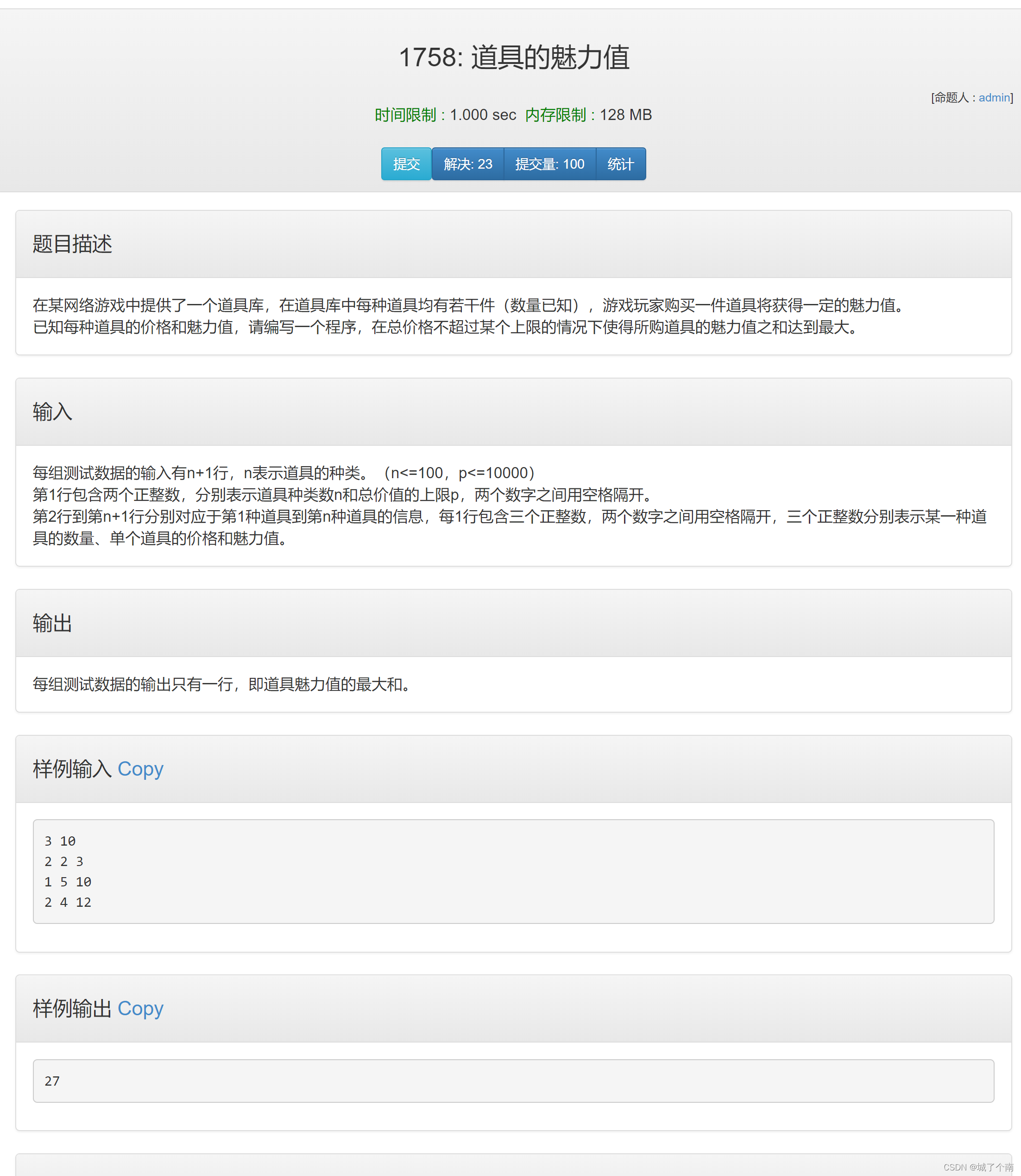Copy the sample input (样例输入)
This screenshot has width=1021, height=1176.
[x=140, y=769]
